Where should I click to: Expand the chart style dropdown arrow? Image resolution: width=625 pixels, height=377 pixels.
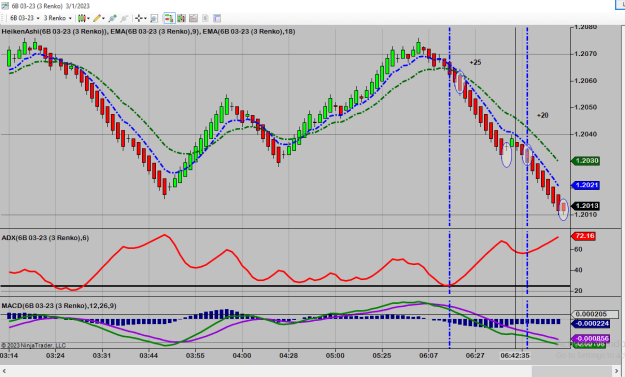[88, 18]
